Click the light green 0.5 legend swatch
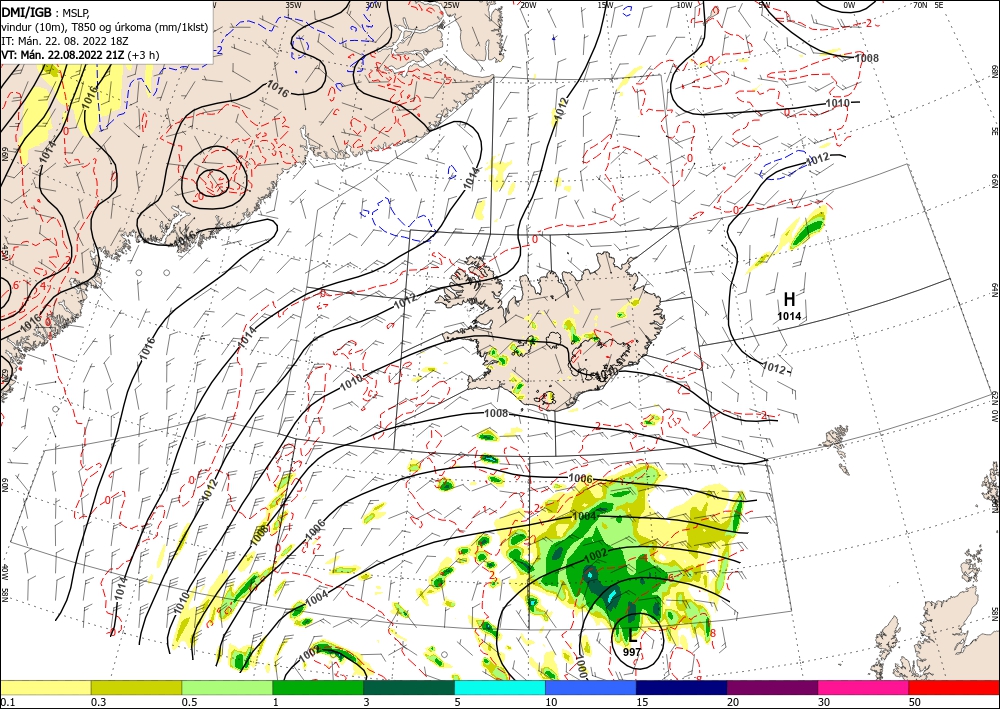 (227, 687)
